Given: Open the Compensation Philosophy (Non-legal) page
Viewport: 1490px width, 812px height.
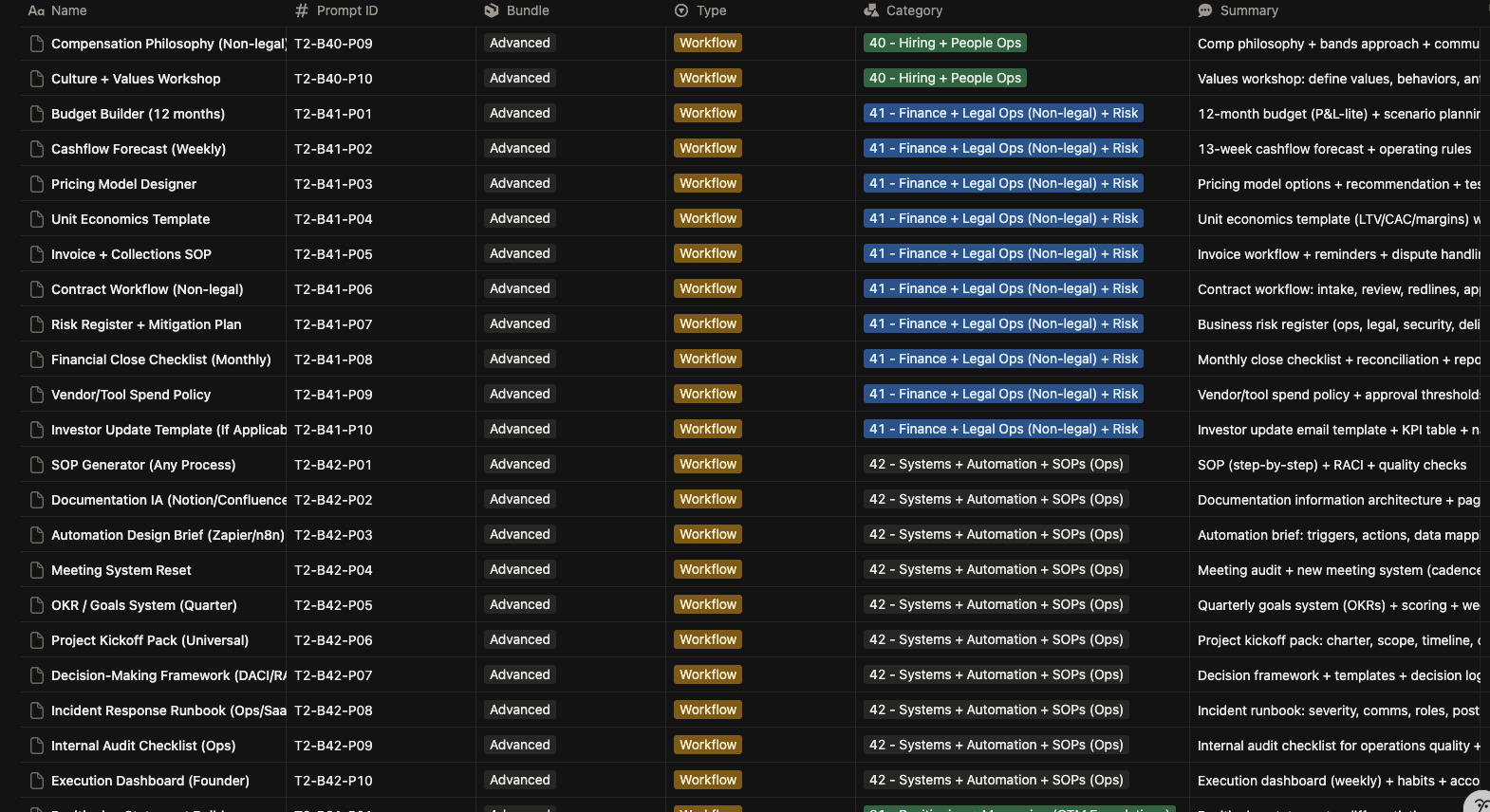Looking at the screenshot, I should coord(169,44).
